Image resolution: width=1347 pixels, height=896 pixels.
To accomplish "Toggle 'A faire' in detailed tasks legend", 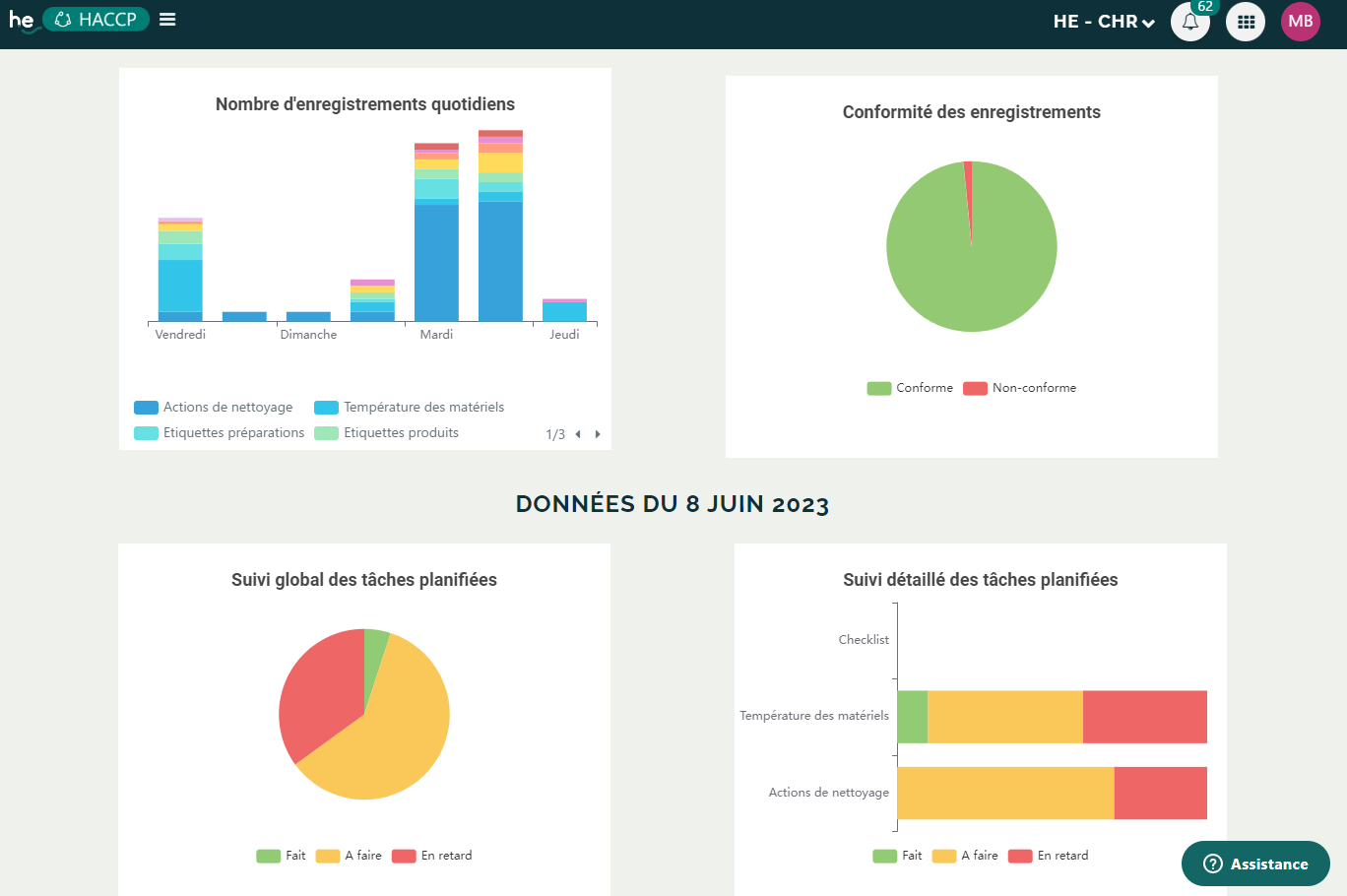I will [x=966, y=856].
